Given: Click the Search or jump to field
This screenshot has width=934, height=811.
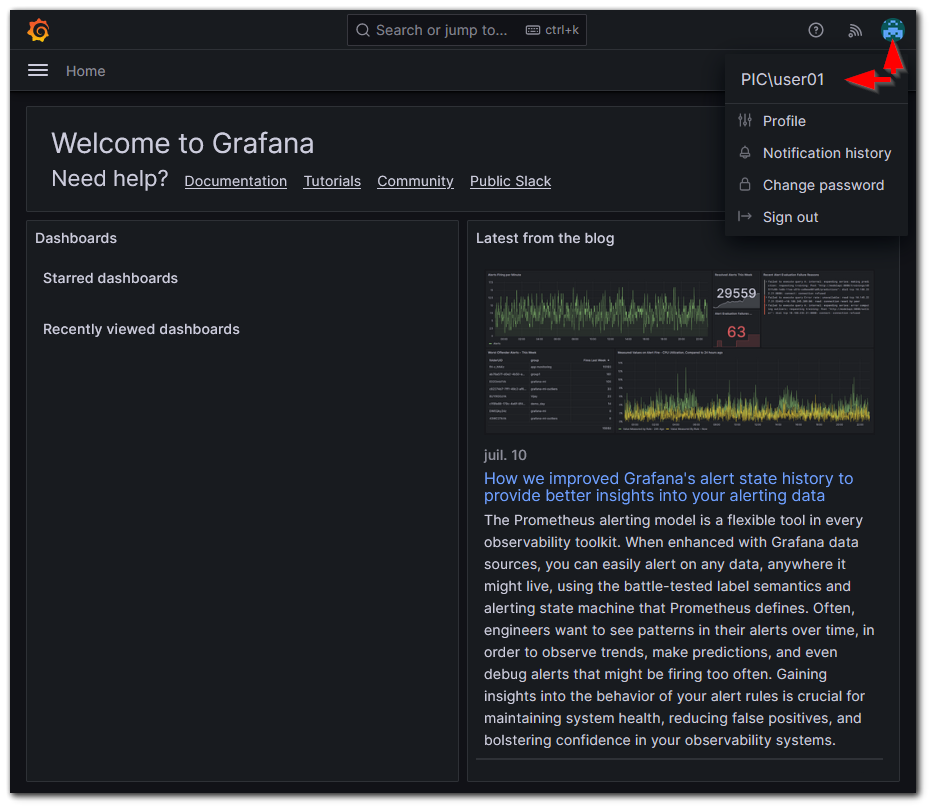Looking at the screenshot, I should (x=466, y=30).
